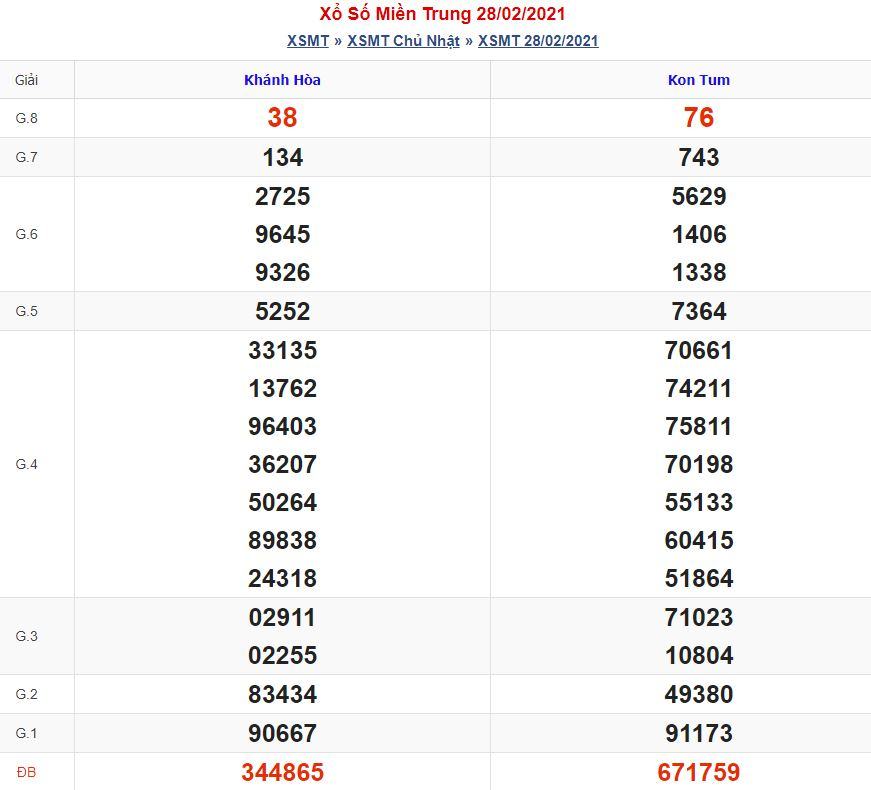
Task: Select Kon Tum G.1 number 91173
Action: pyautogui.click(x=699, y=733)
